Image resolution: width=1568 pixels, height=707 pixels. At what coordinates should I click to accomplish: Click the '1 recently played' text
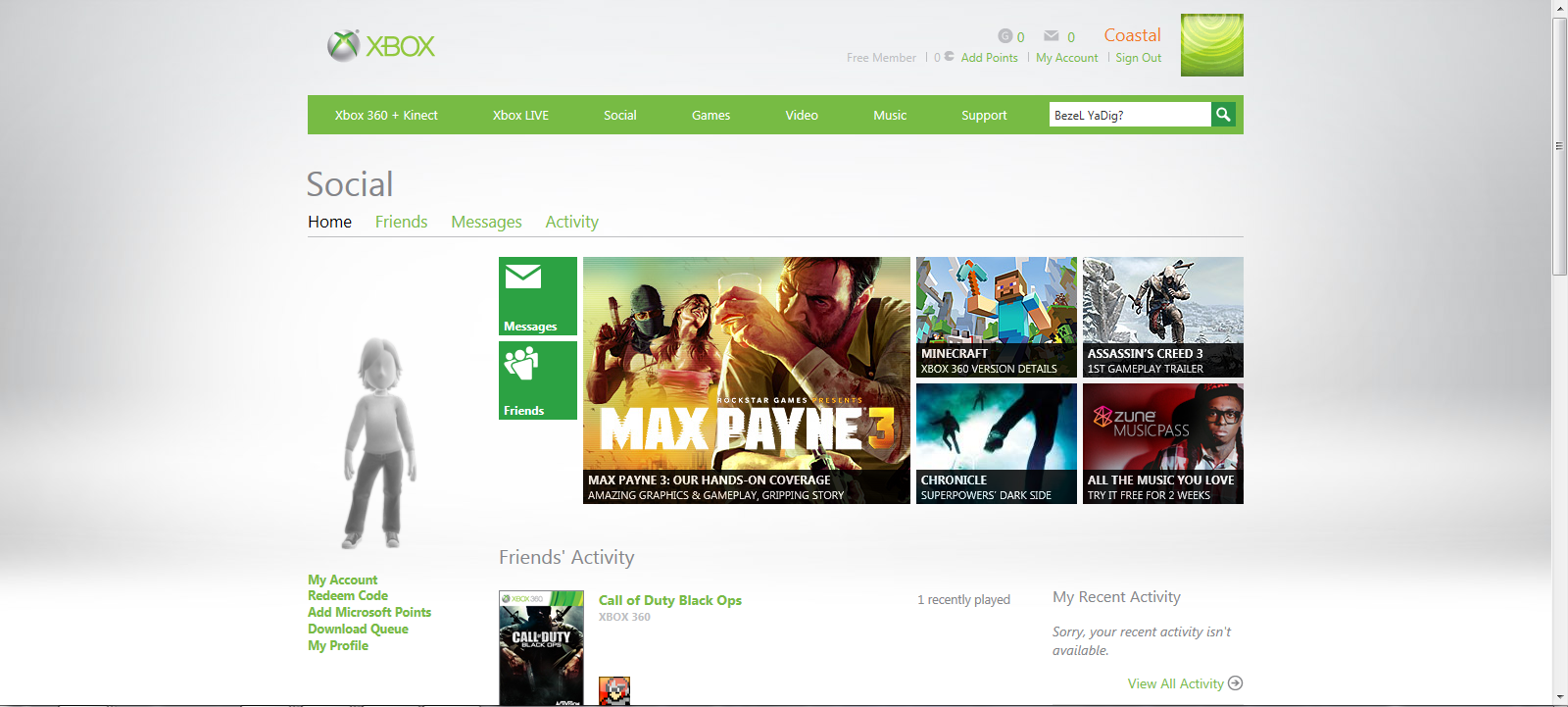coord(963,599)
